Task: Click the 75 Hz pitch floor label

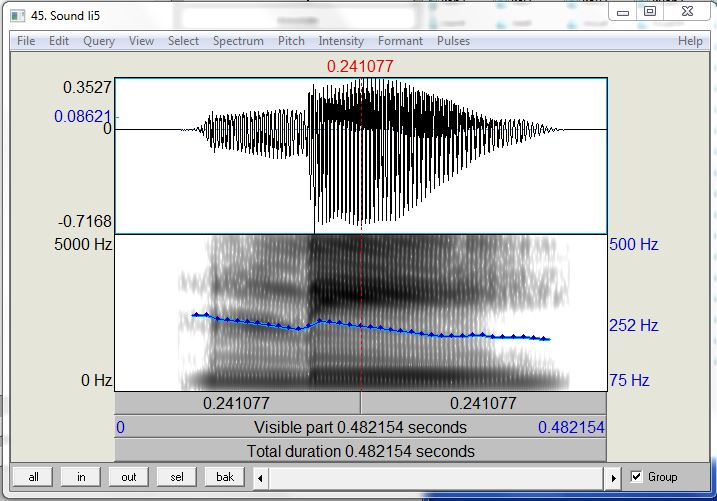Action: click(x=629, y=380)
